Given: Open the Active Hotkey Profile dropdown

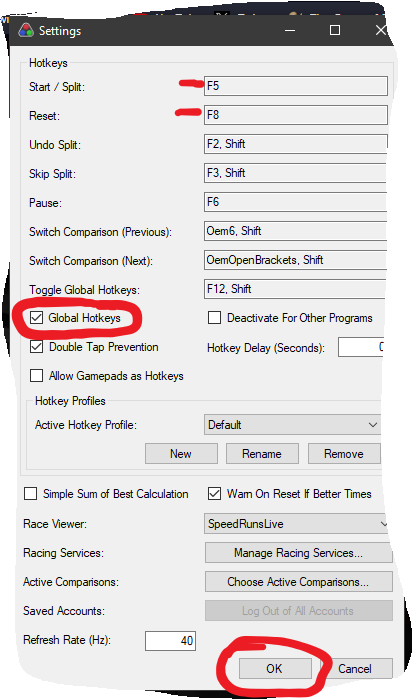Looking at the screenshot, I should click(x=292, y=425).
